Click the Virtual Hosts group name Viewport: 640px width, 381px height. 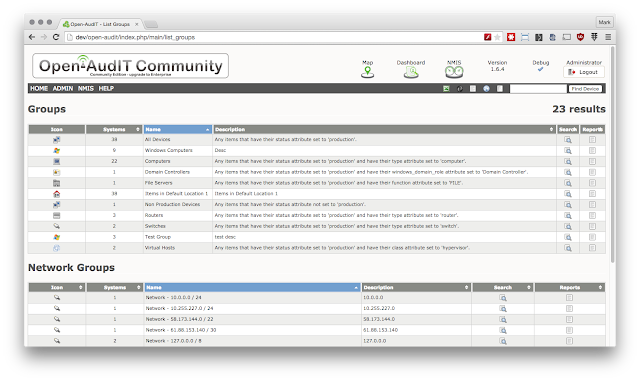coord(160,248)
